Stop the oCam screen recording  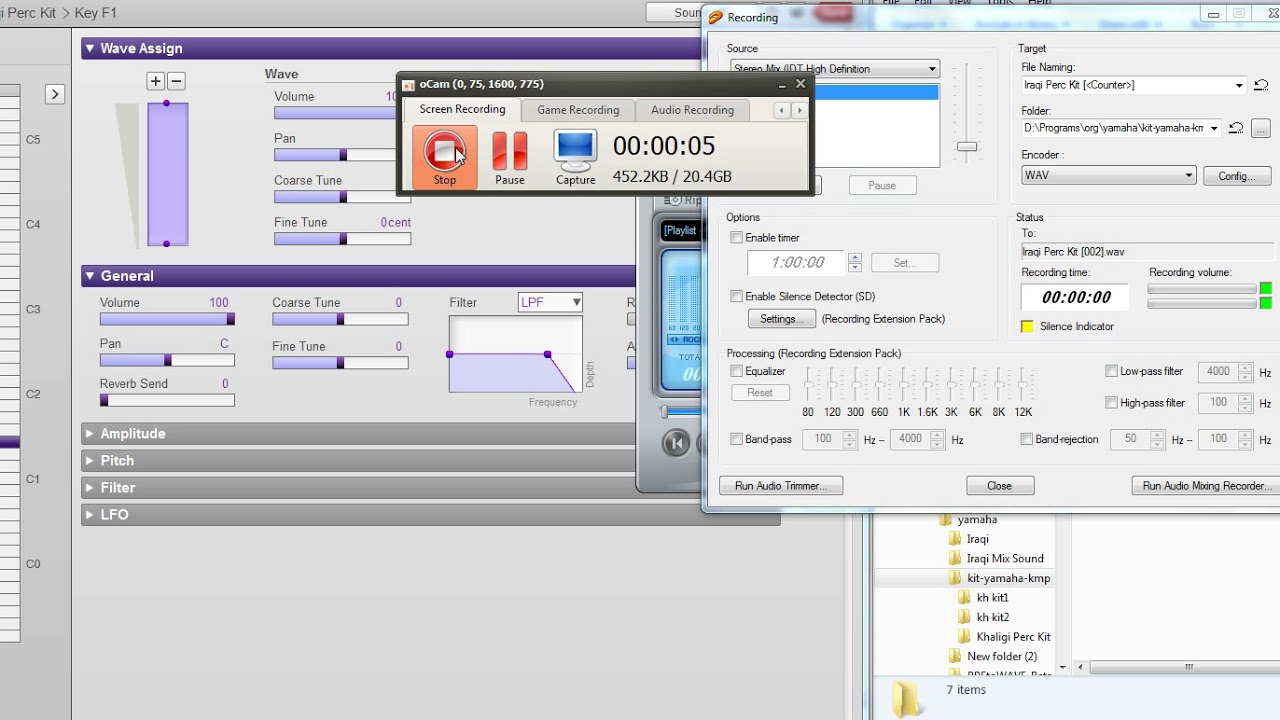pos(445,158)
